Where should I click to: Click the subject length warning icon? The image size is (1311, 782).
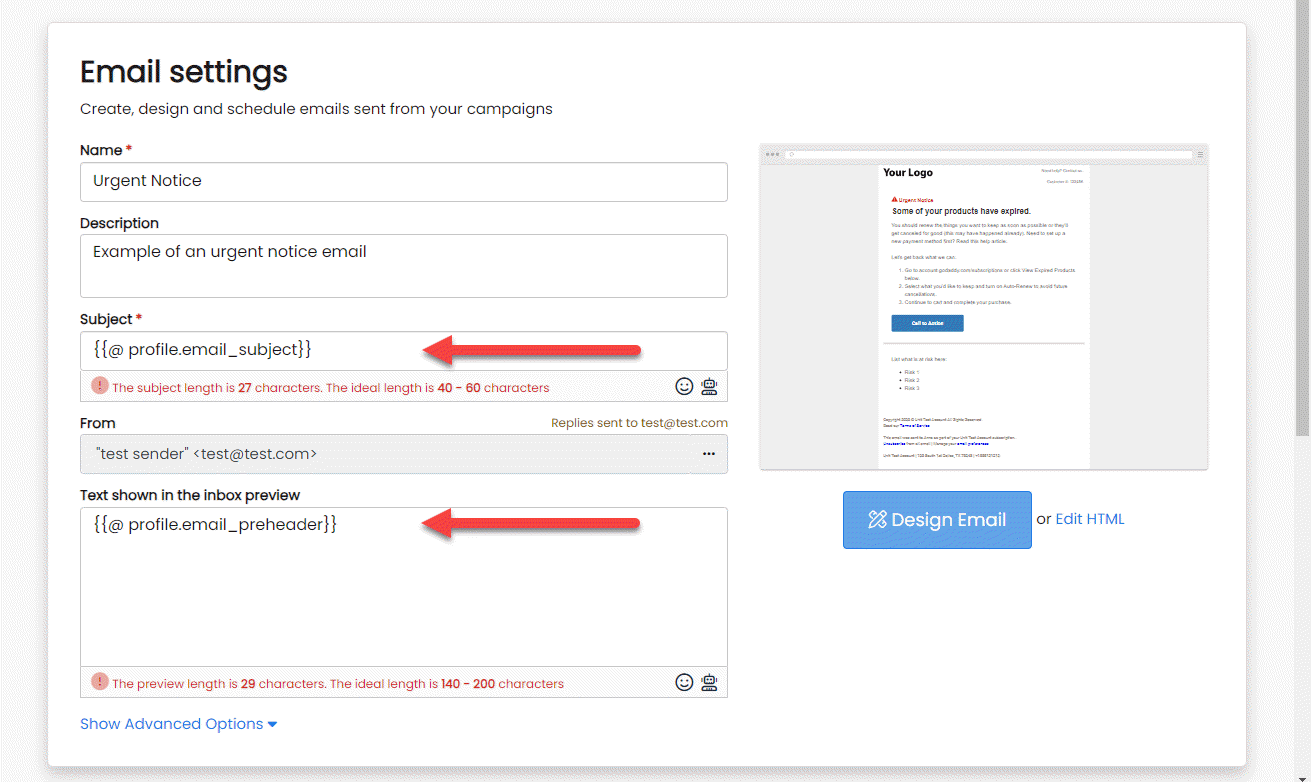99,386
